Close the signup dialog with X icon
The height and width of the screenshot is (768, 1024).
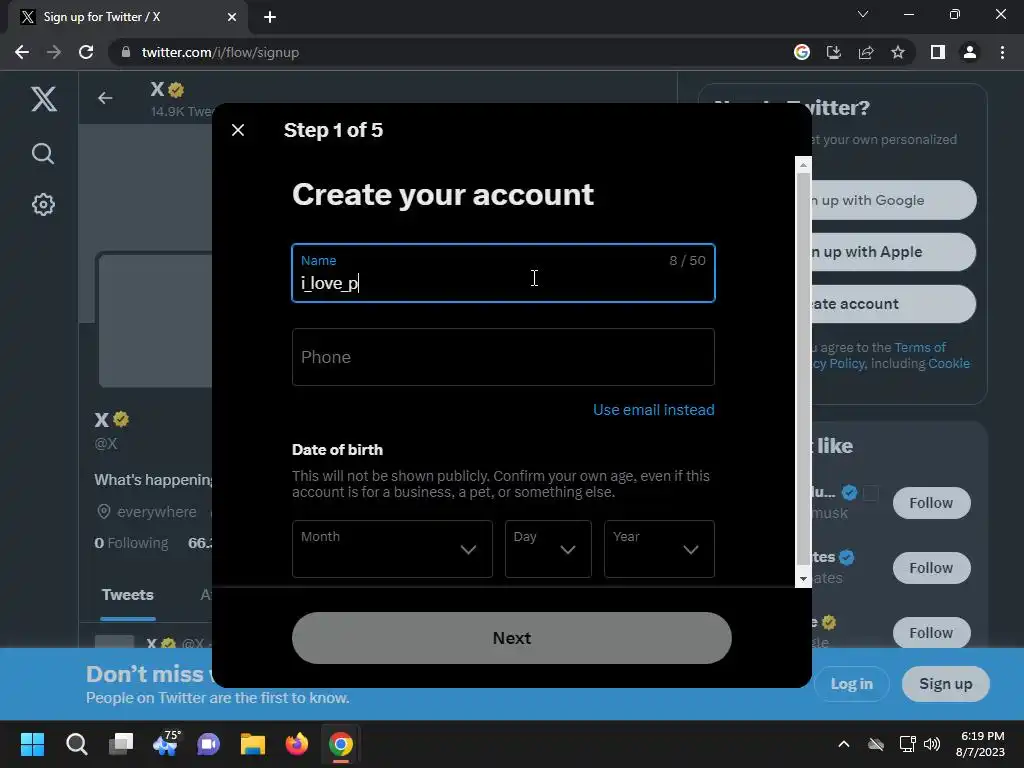click(x=238, y=130)
